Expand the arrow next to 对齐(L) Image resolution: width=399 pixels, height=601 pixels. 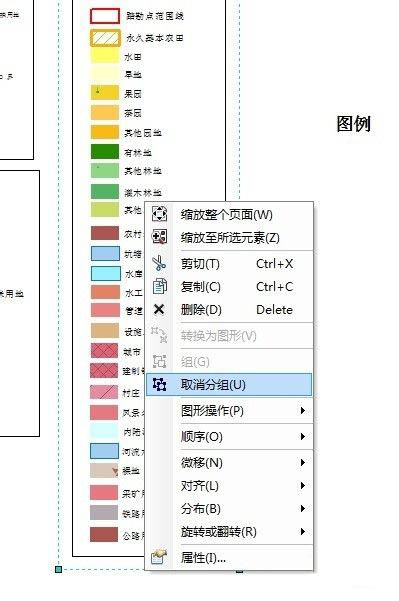[x=303, y=486]
